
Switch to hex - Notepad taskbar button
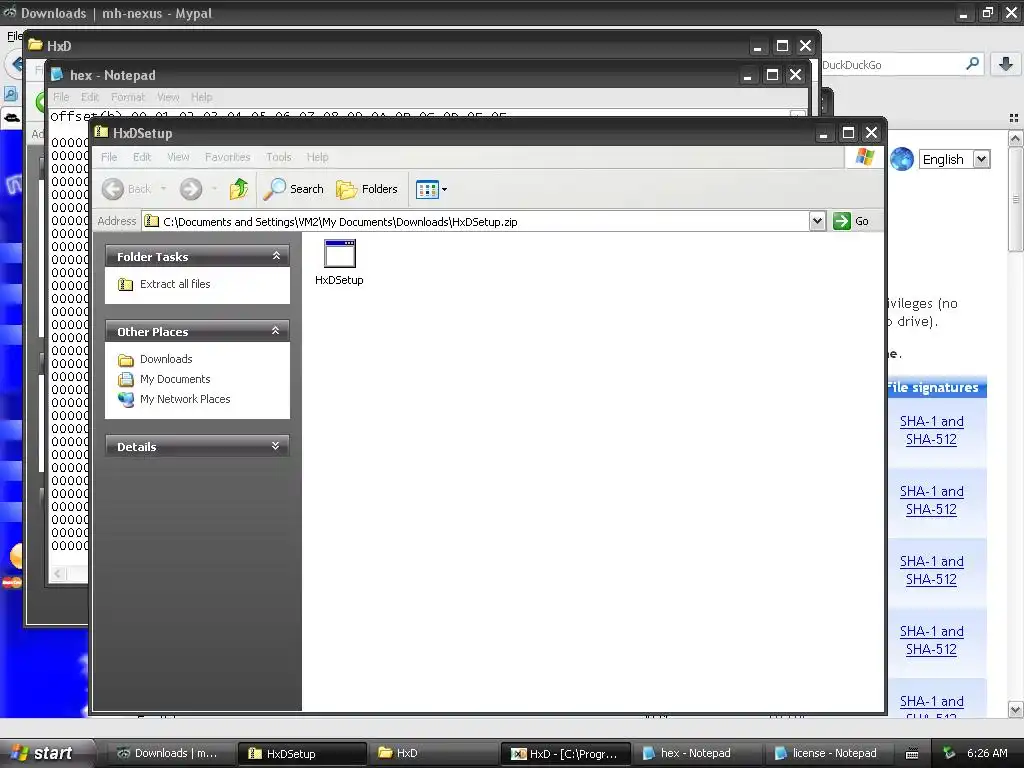point(696,754)
